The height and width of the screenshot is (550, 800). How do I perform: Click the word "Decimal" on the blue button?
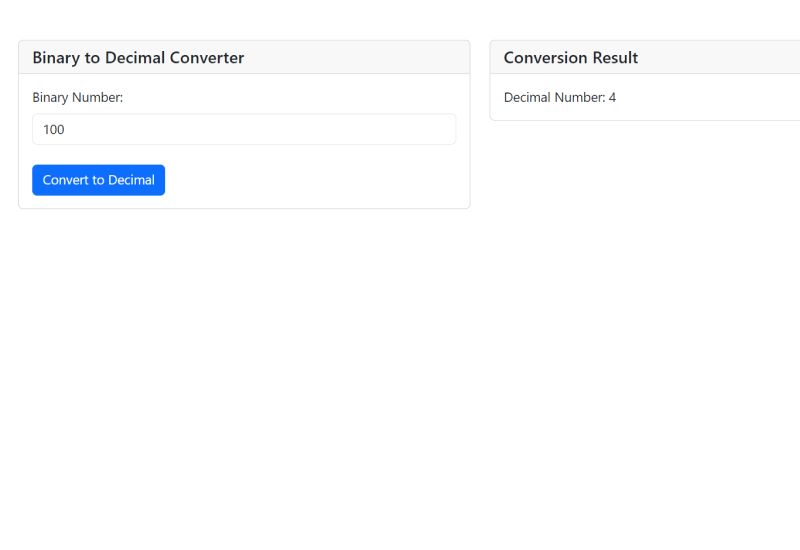tap(131, 180)
